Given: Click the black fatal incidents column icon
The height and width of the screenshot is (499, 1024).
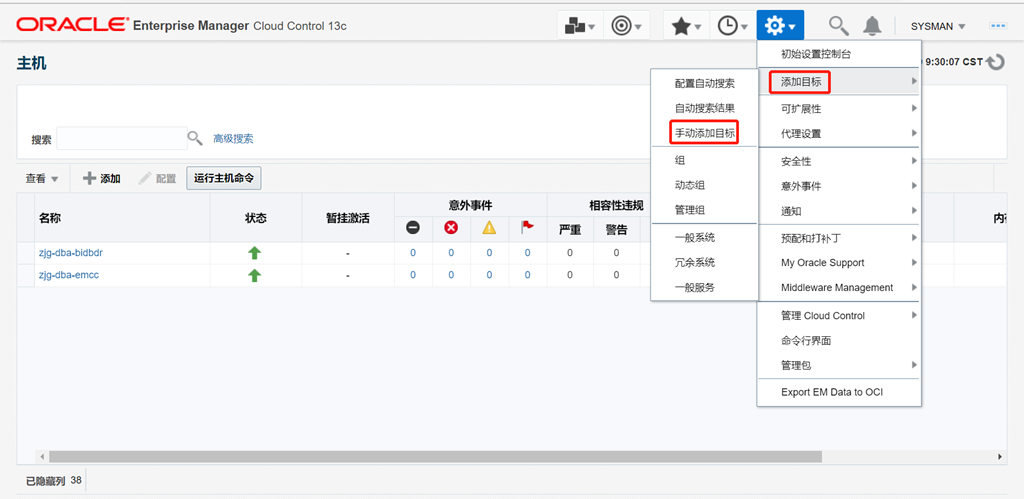Looking at the screenshot, I should pyautogui.click(x=413, y=227).
